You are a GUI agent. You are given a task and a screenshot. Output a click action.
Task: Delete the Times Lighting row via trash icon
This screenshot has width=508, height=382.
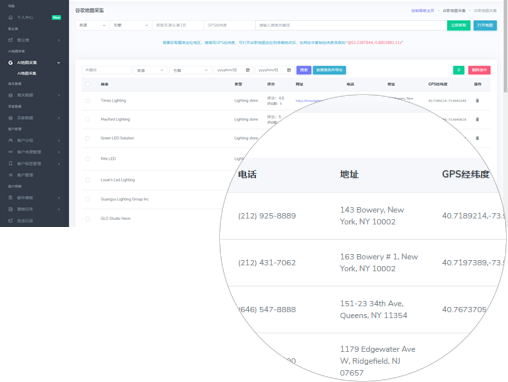[x=477, y=100]
